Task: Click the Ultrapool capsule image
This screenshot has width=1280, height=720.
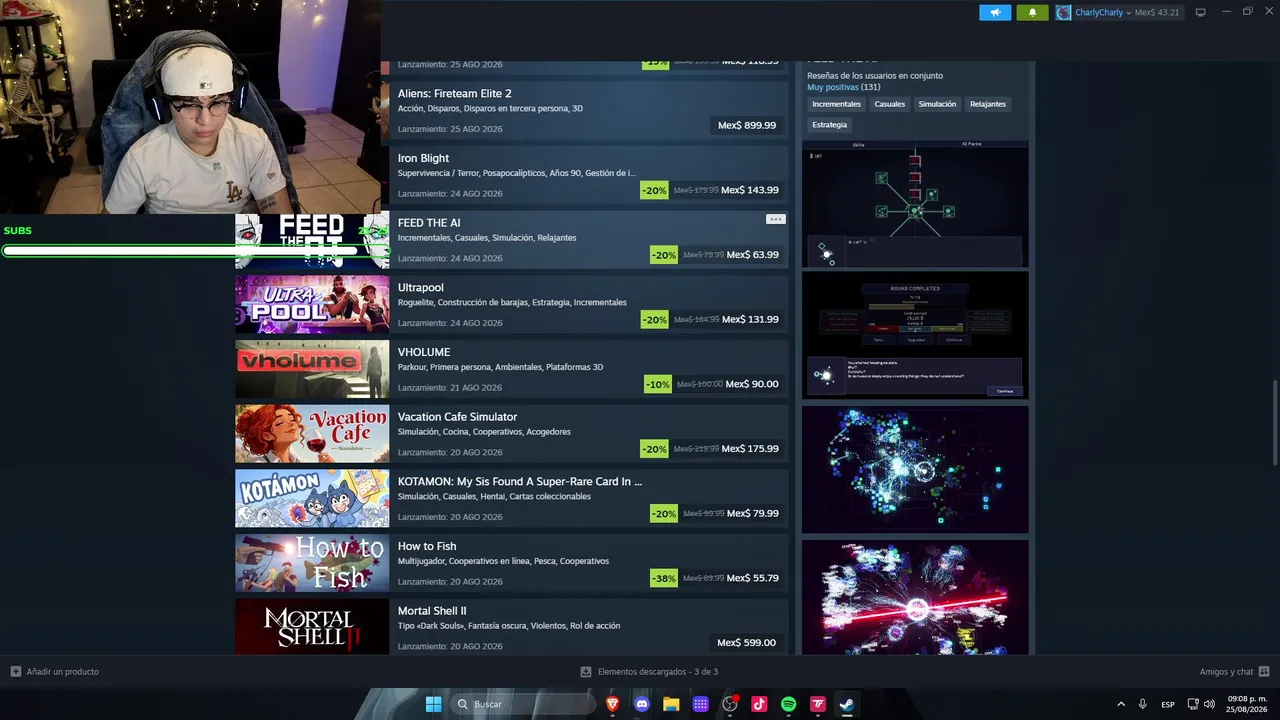Action: [312, 305]
